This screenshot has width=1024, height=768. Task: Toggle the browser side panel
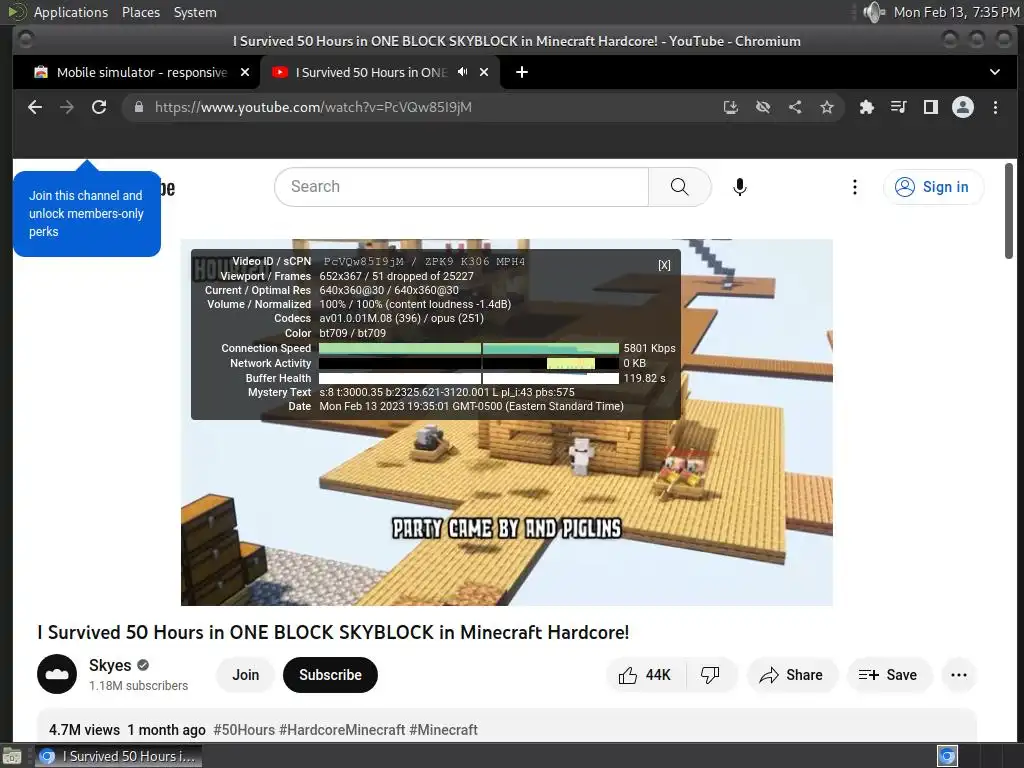tap(931, 107)
